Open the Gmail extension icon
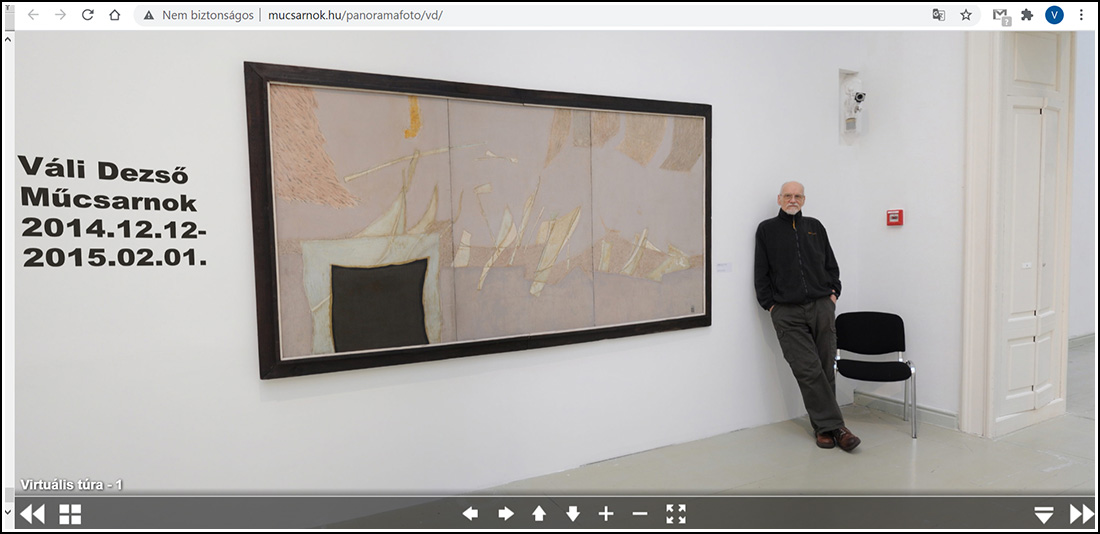The image size is (1100, 534). click(x=1001, y=15)
